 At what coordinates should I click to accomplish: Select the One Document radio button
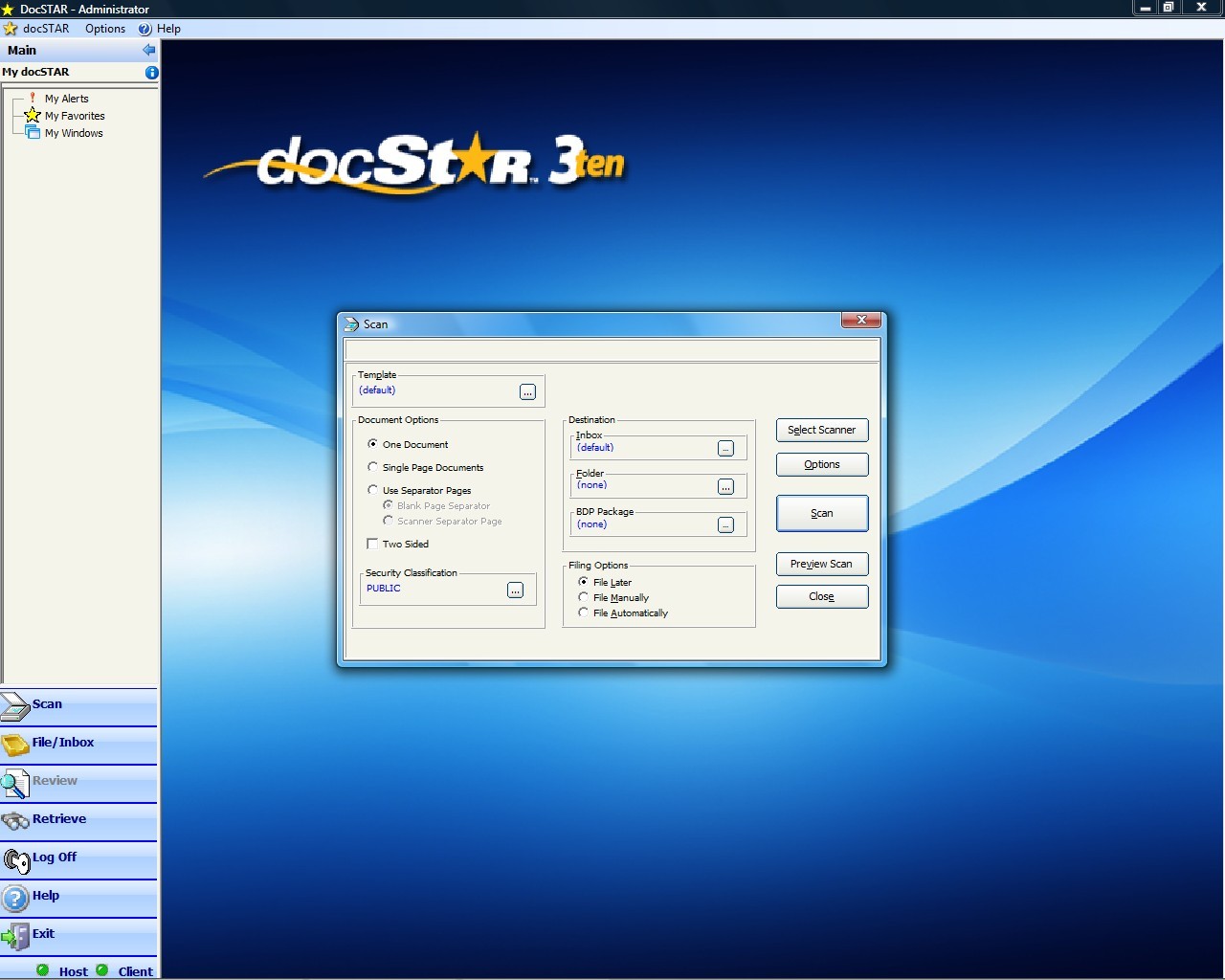click(372, 444)
